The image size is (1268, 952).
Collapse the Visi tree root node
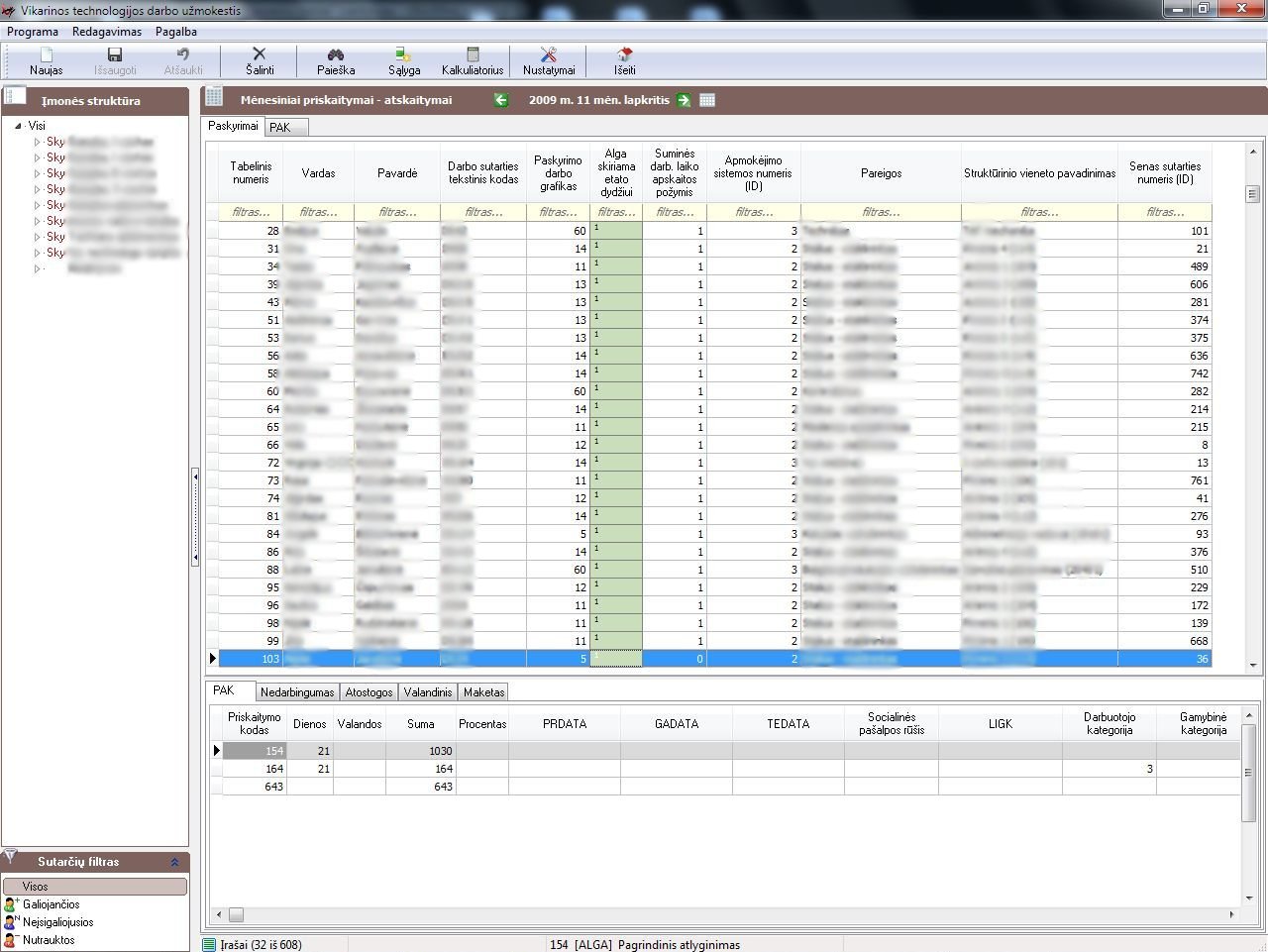coord(18,126)
